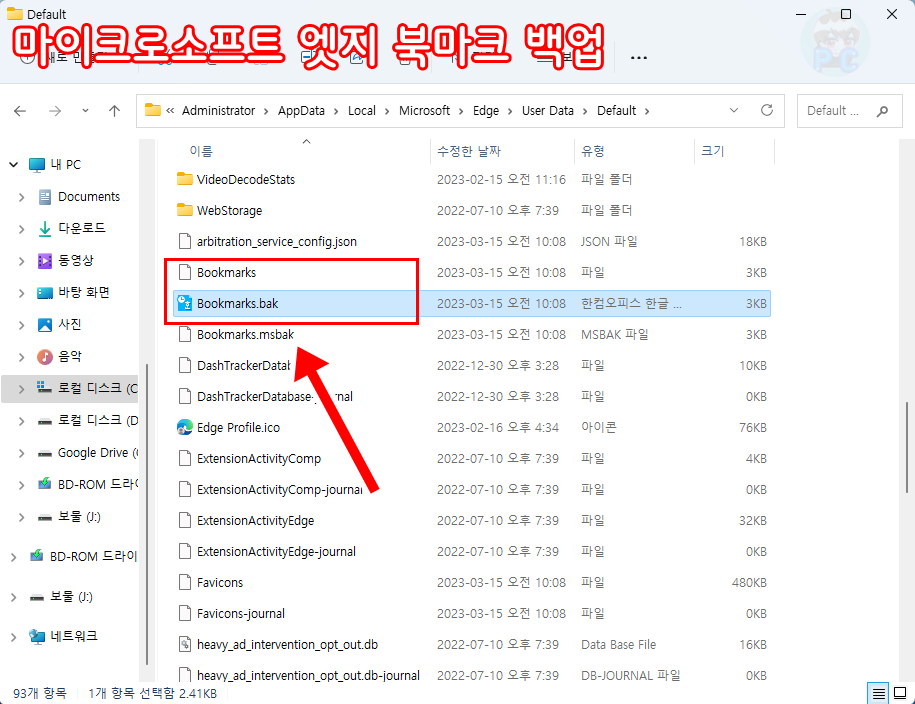Switch to details view layout
The width and height of the screenshot is (915, 704).
click(878, 693)
